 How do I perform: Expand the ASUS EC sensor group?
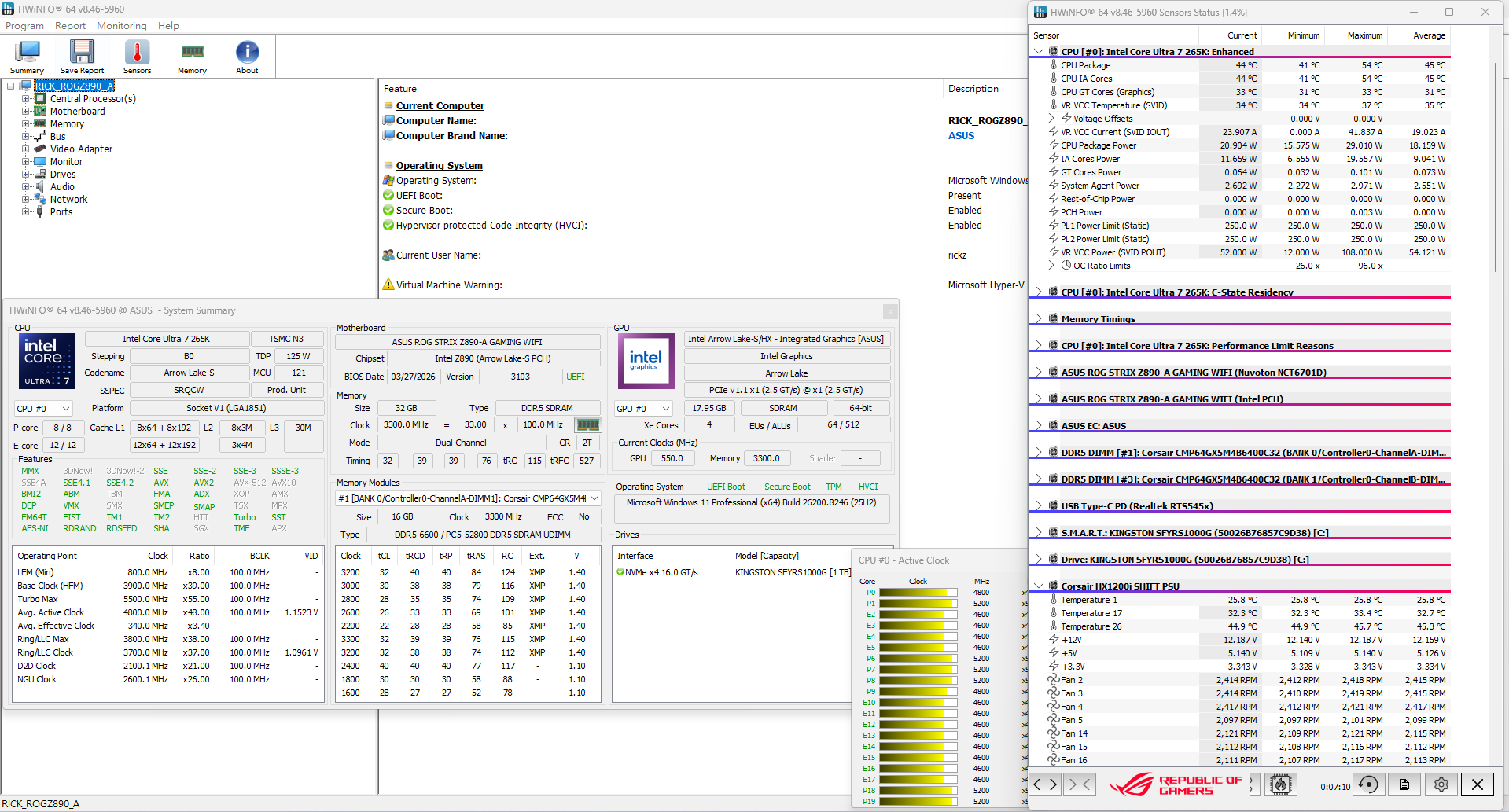1039,426
